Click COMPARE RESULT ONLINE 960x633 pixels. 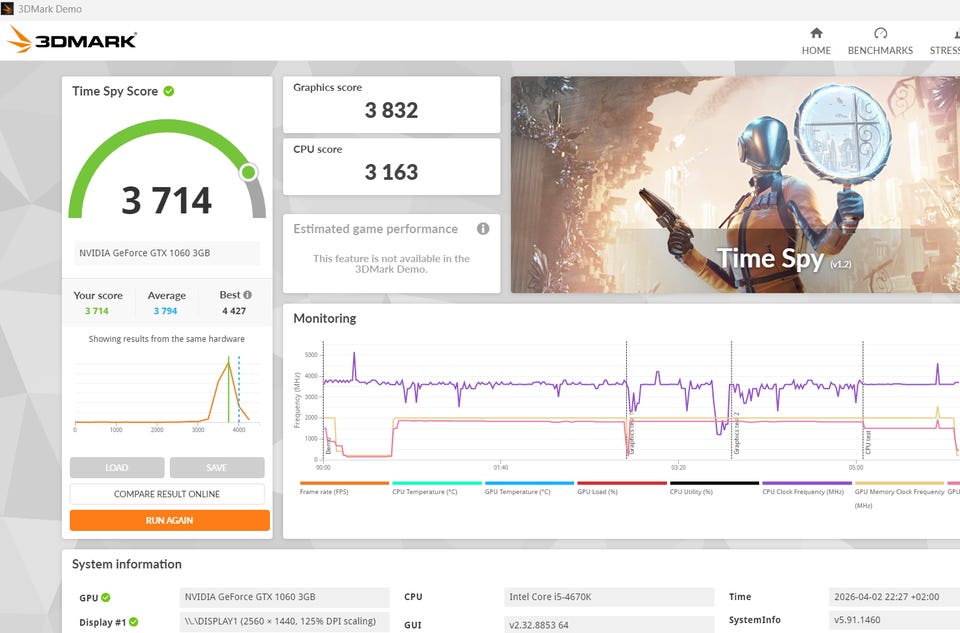(167, 494)
